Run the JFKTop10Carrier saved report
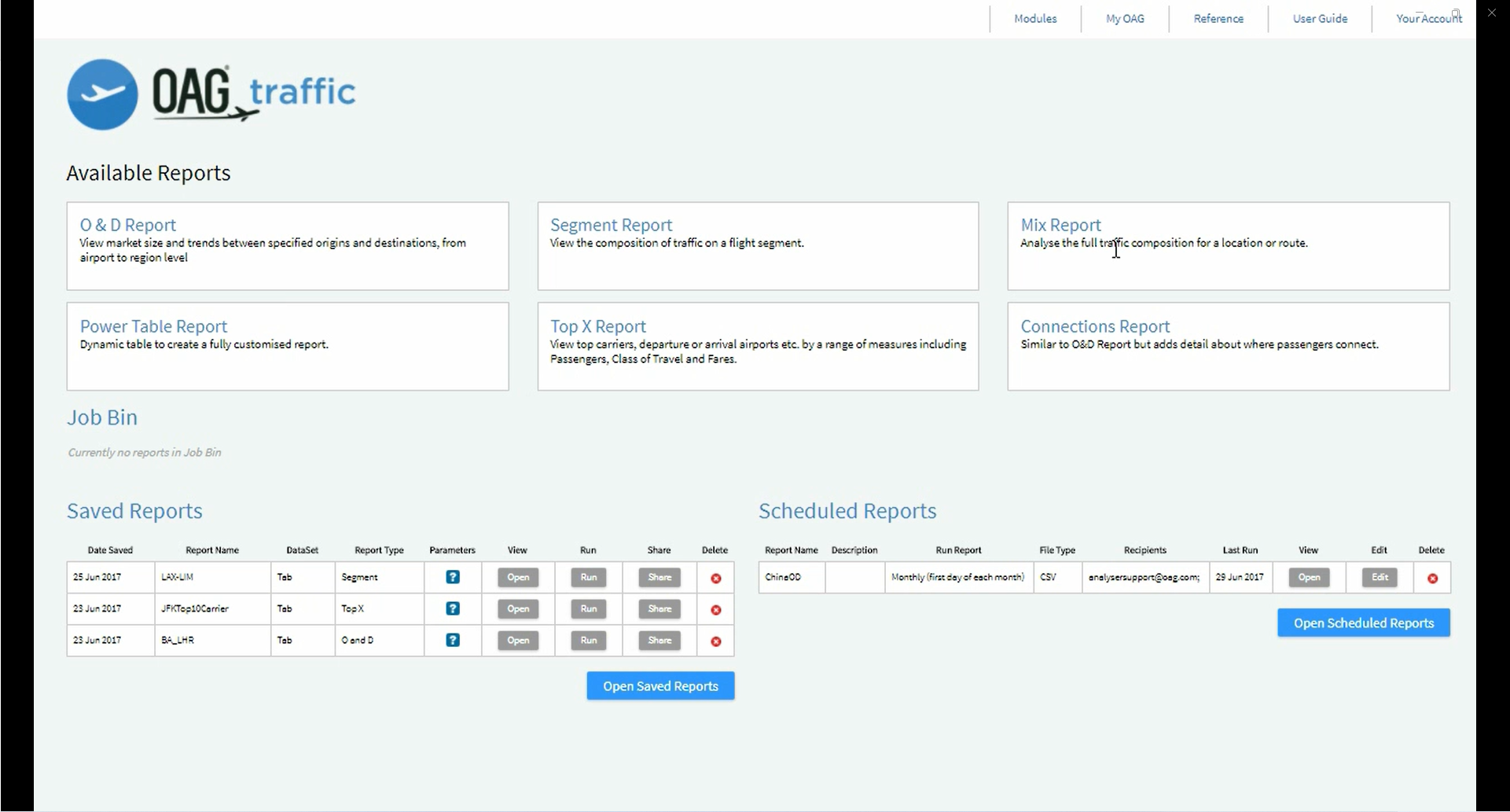 tap(589, 609)
